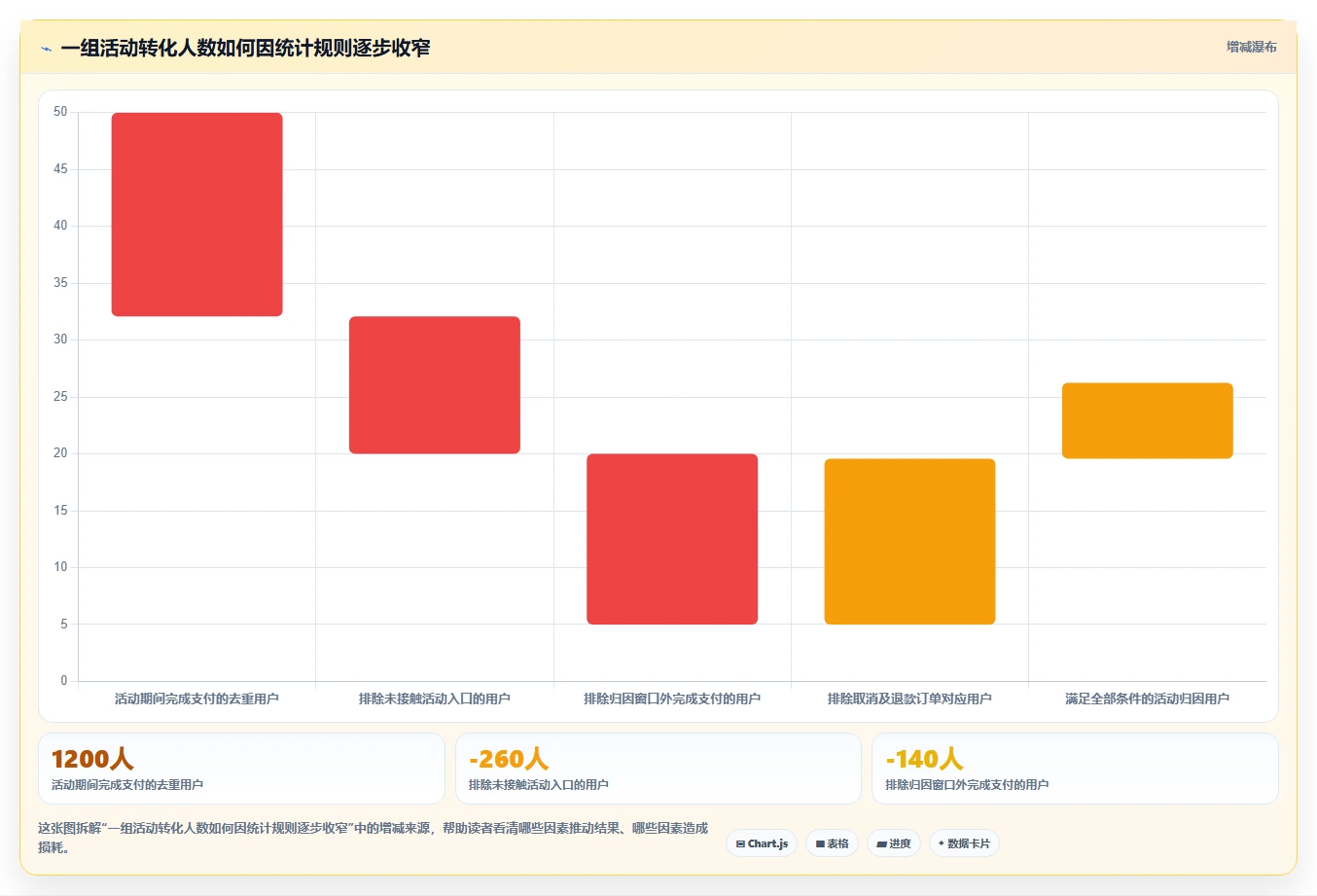
Task: Click x-axis label 排除未接触活动入口的用户
Action: click(x=435, y=699)
